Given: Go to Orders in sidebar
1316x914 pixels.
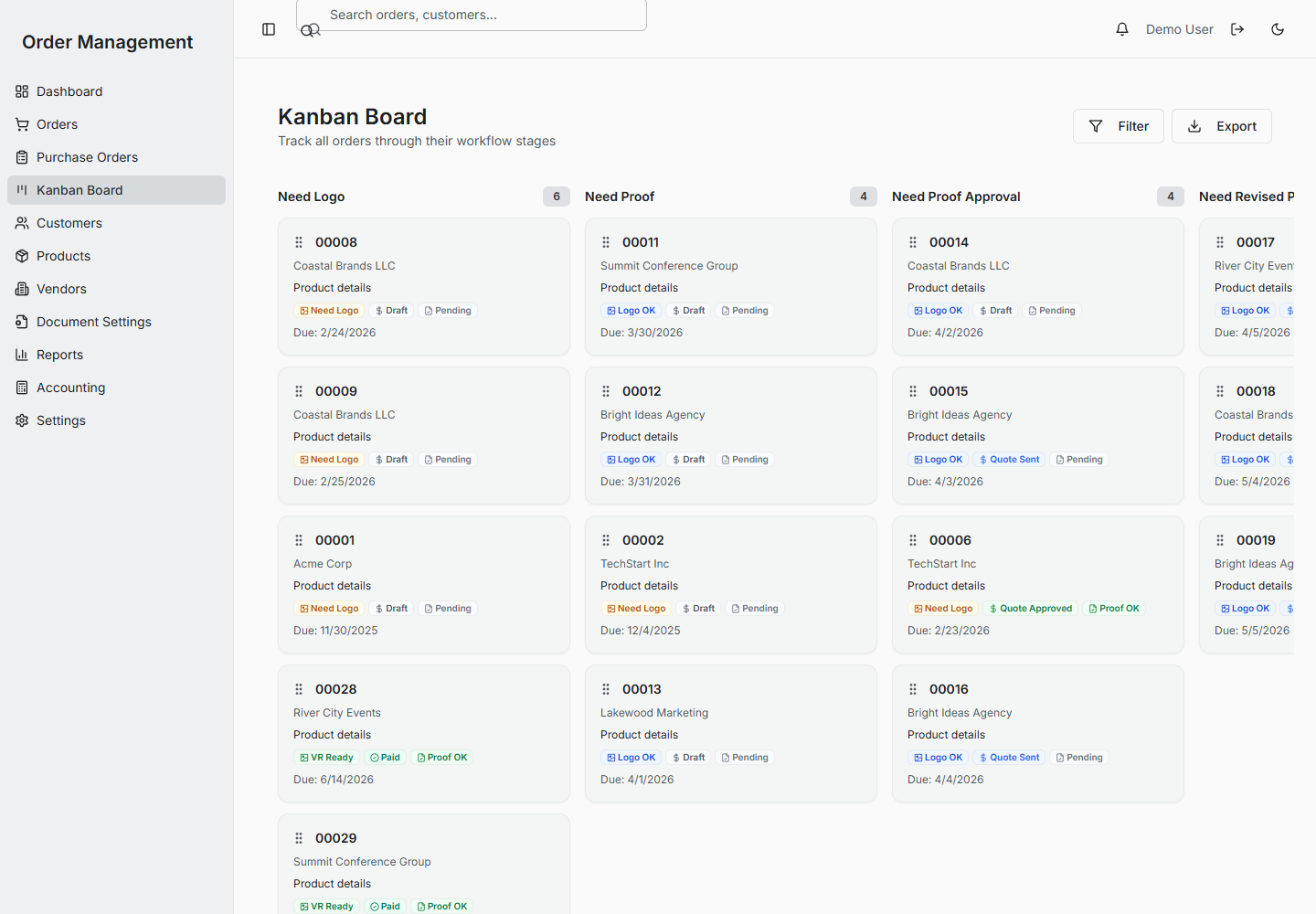Looking at the screenshot, I should 116,124.
